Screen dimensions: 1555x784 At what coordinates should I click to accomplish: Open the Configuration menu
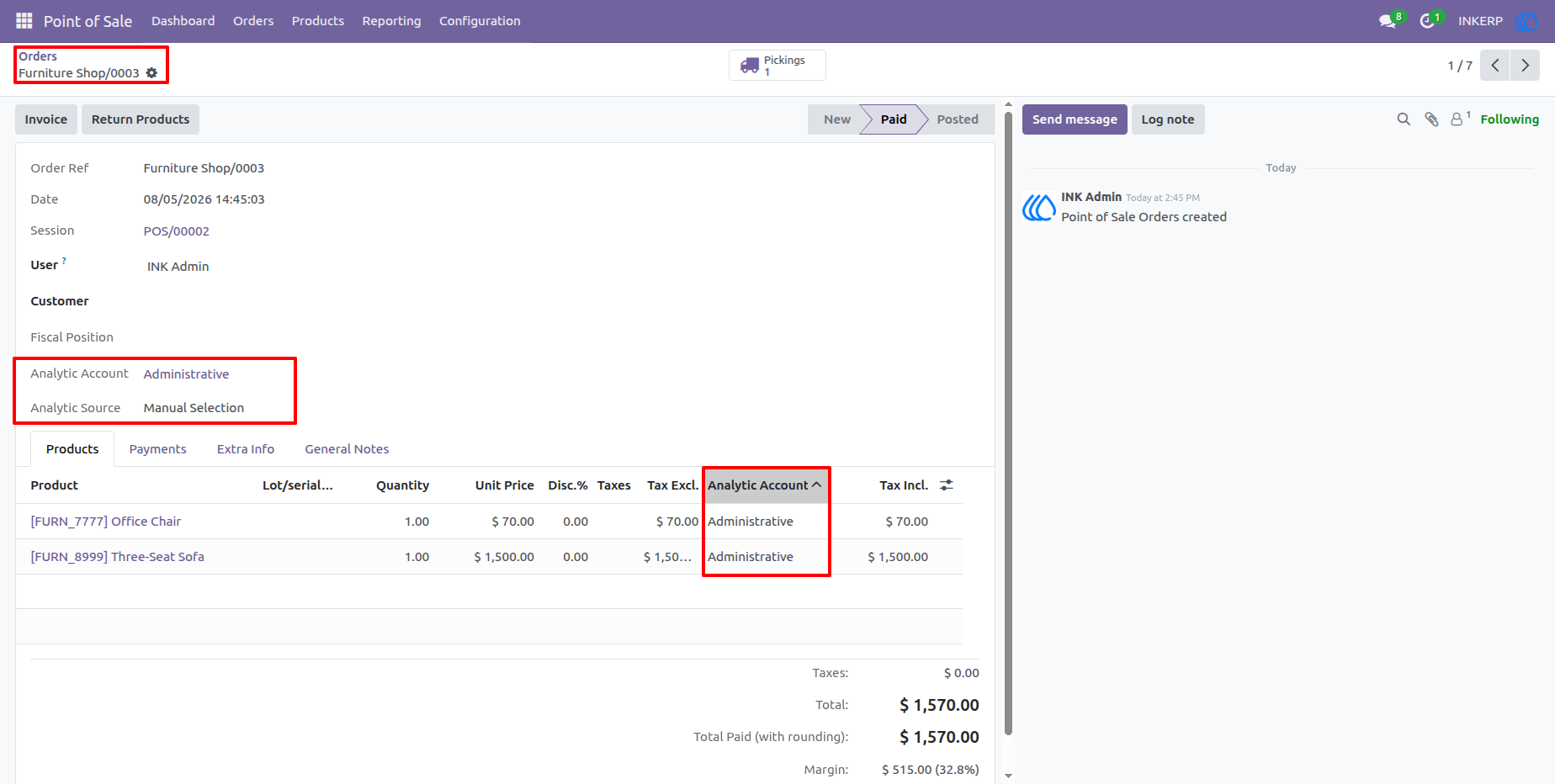pyautogui.click(x=480, y=21)
